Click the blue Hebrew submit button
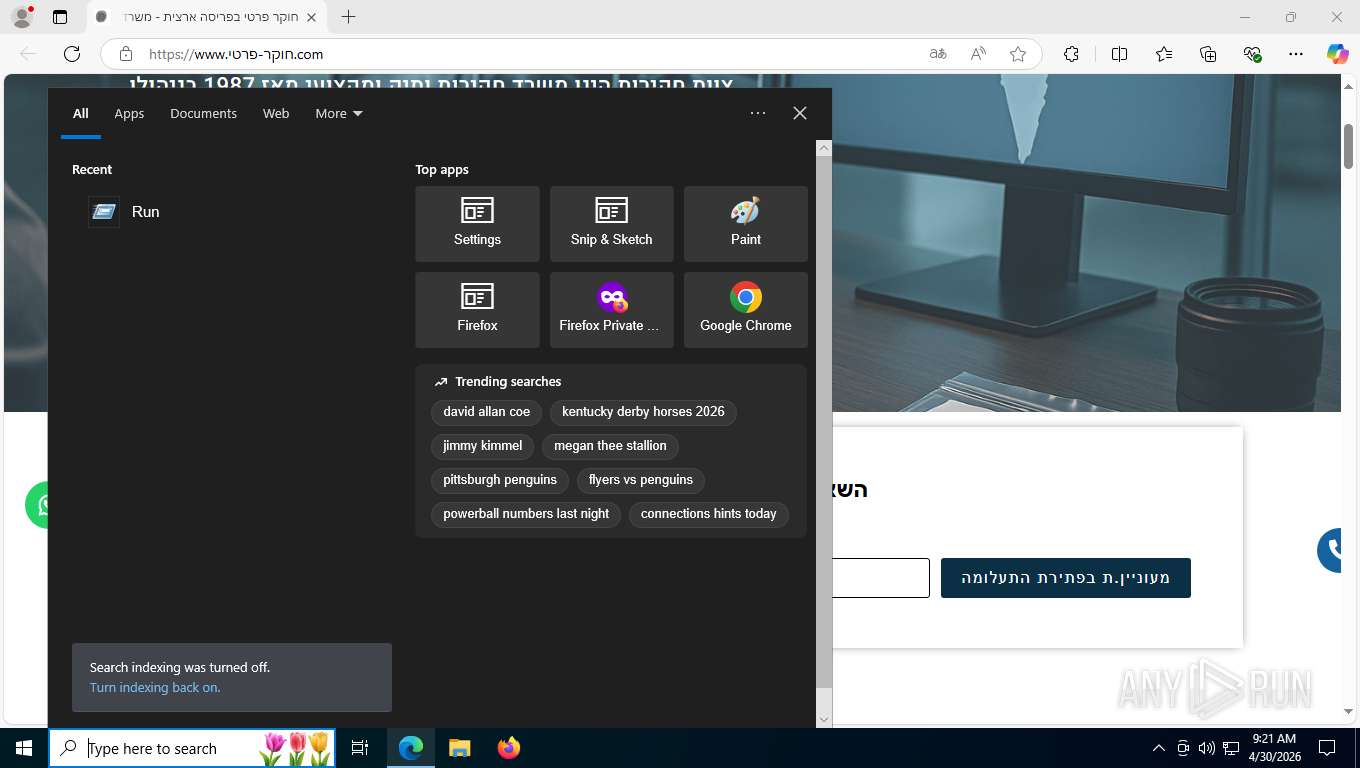The image size is (1360, 768). (x=1066, y=578)
